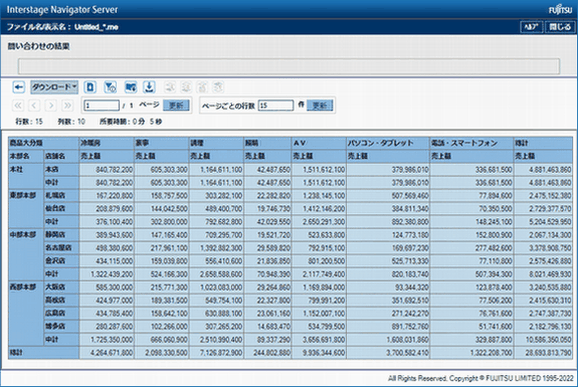Select the 東部本部 row header cell
This screenshot has height=387, width=578.
click(x=25, y=209)
